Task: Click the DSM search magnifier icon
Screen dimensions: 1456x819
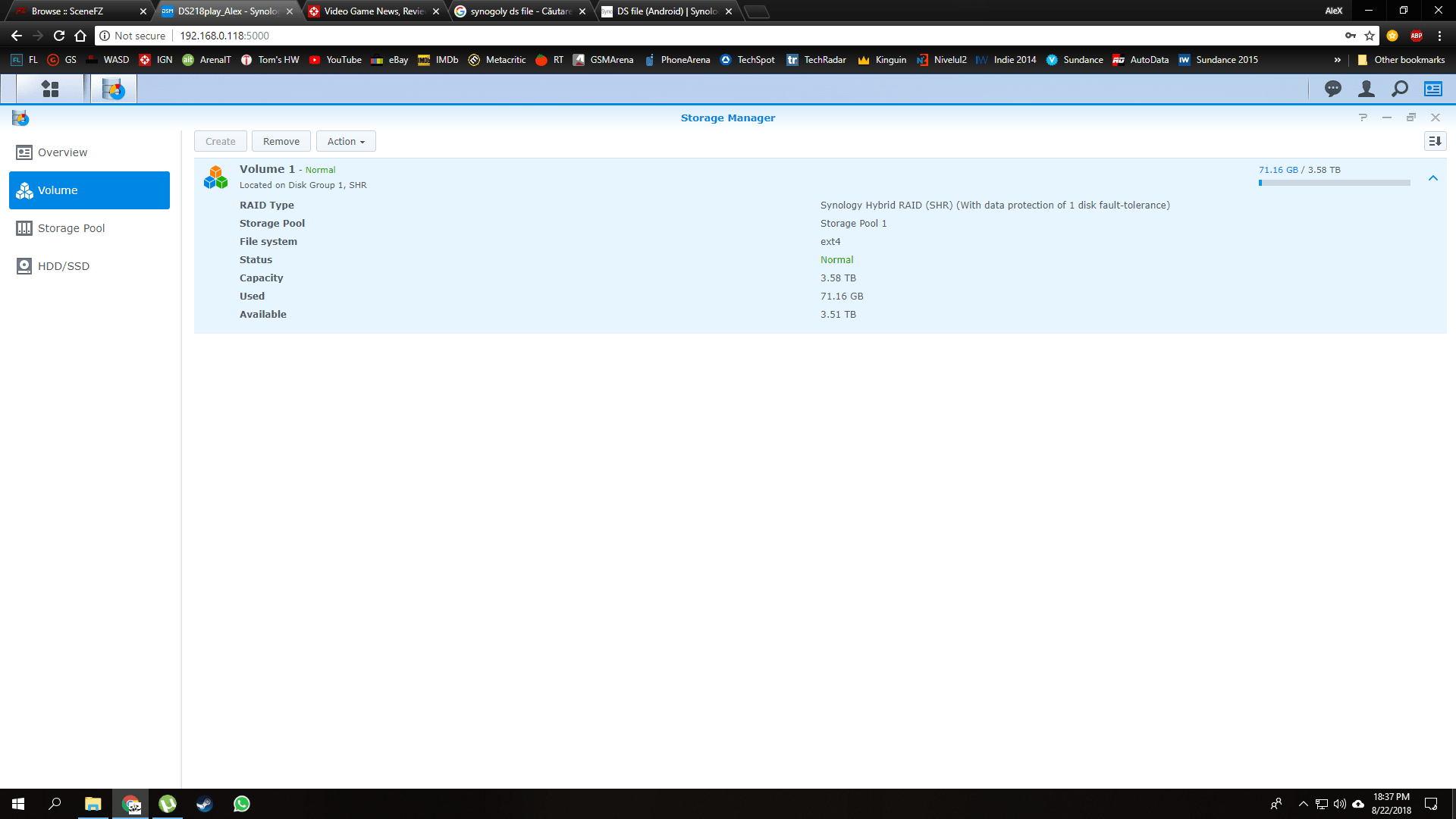Action: pos(1400,89)
